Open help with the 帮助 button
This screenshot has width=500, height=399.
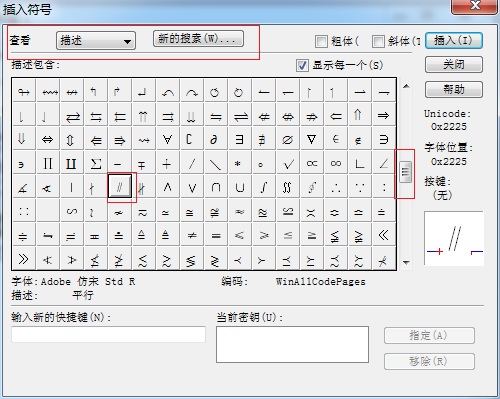tap(454, 89)
